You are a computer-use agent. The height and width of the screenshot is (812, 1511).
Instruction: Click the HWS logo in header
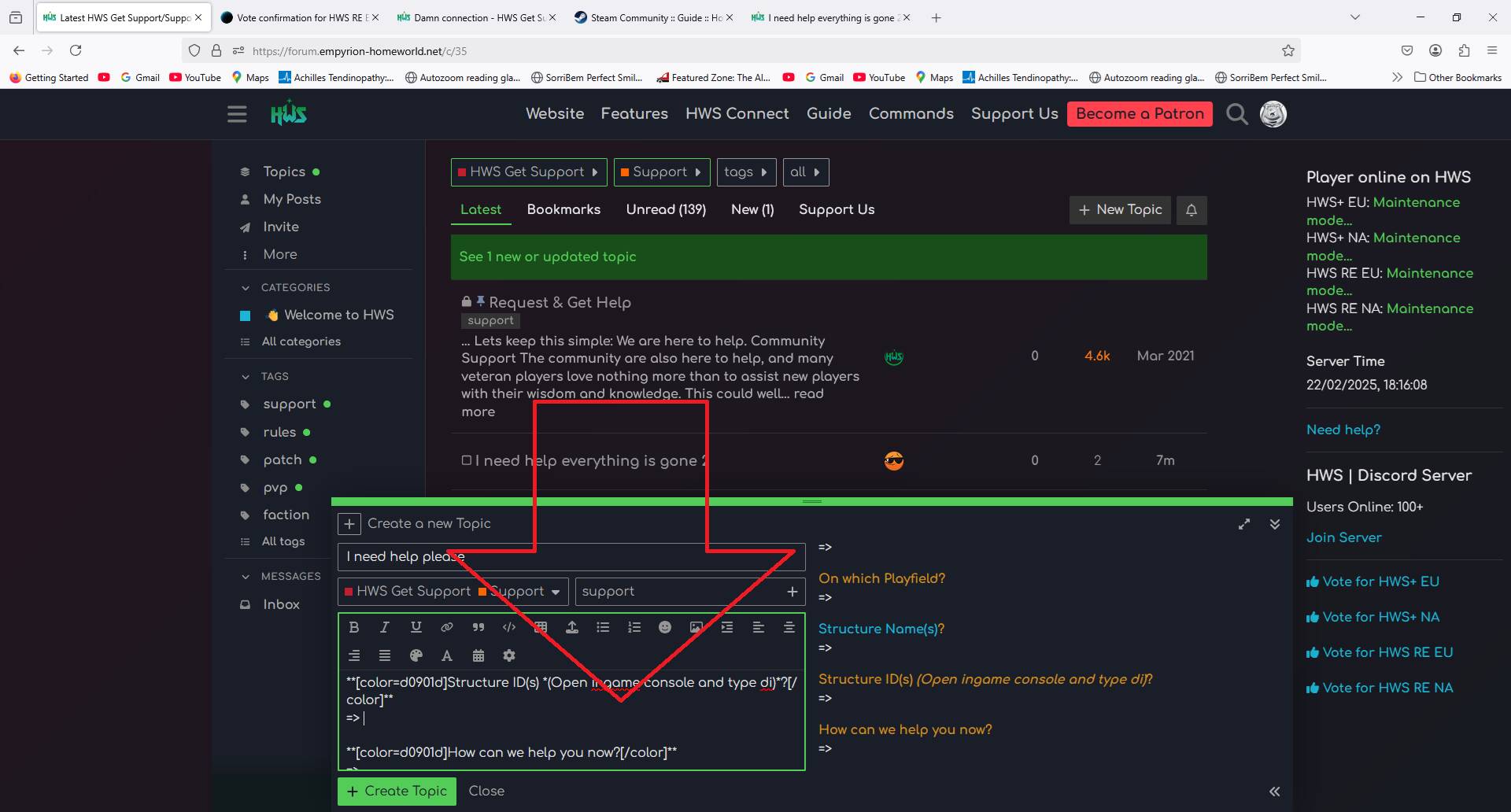[x=289, y=113]
